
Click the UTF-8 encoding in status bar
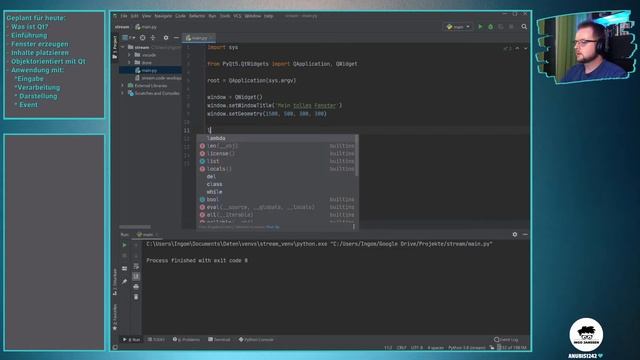coord(416,348)
